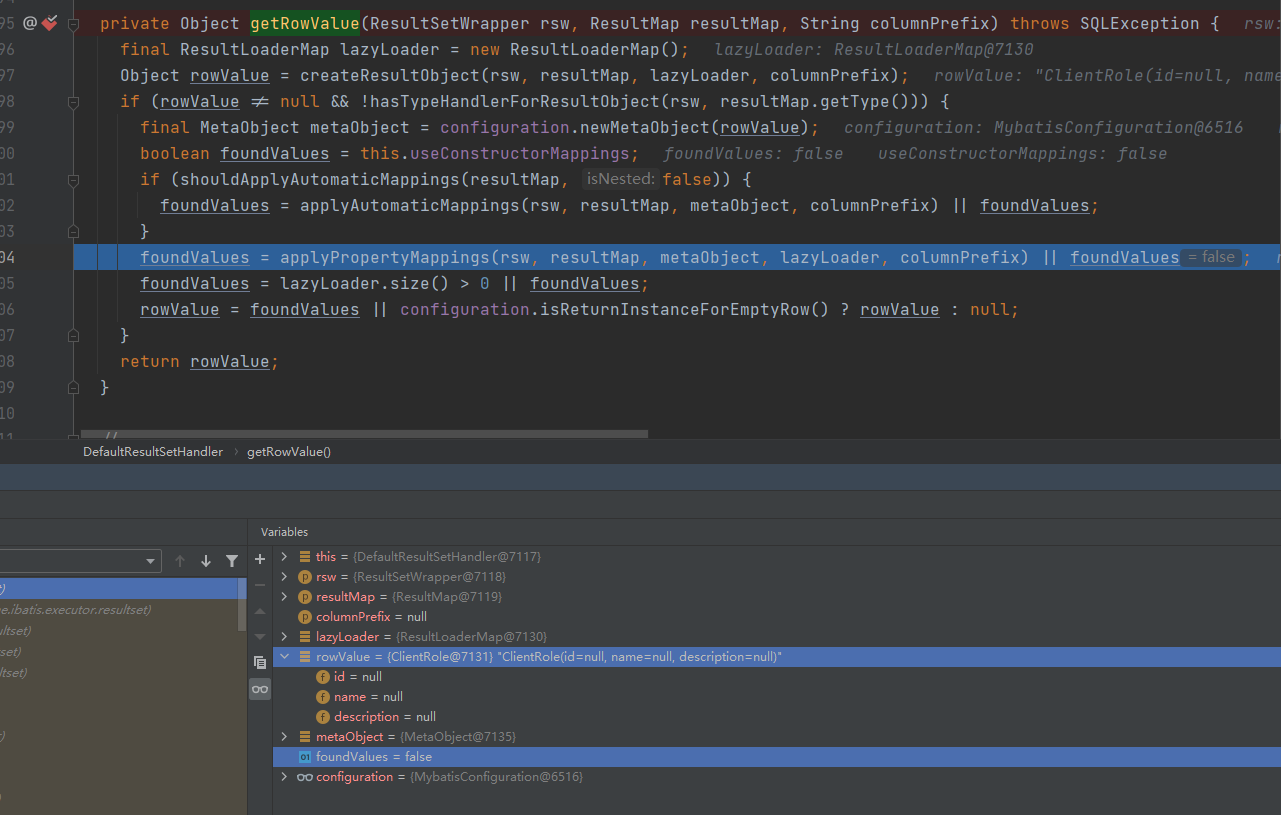
Task: Toggle Show Watches glasses icon
Action: (x=260, y=689)
